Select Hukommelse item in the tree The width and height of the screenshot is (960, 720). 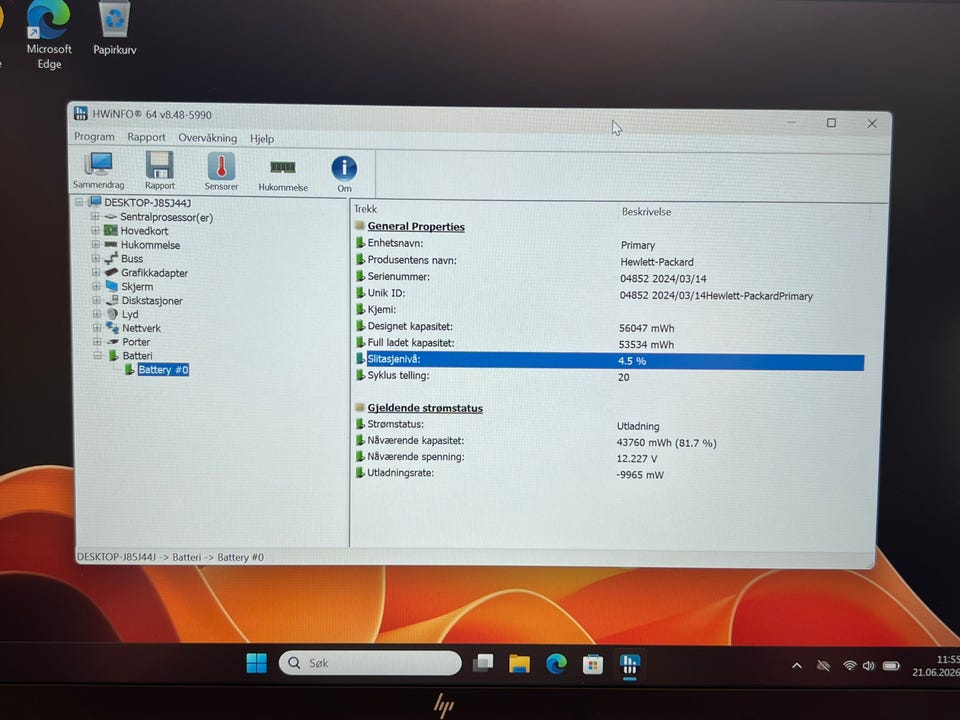151,245
